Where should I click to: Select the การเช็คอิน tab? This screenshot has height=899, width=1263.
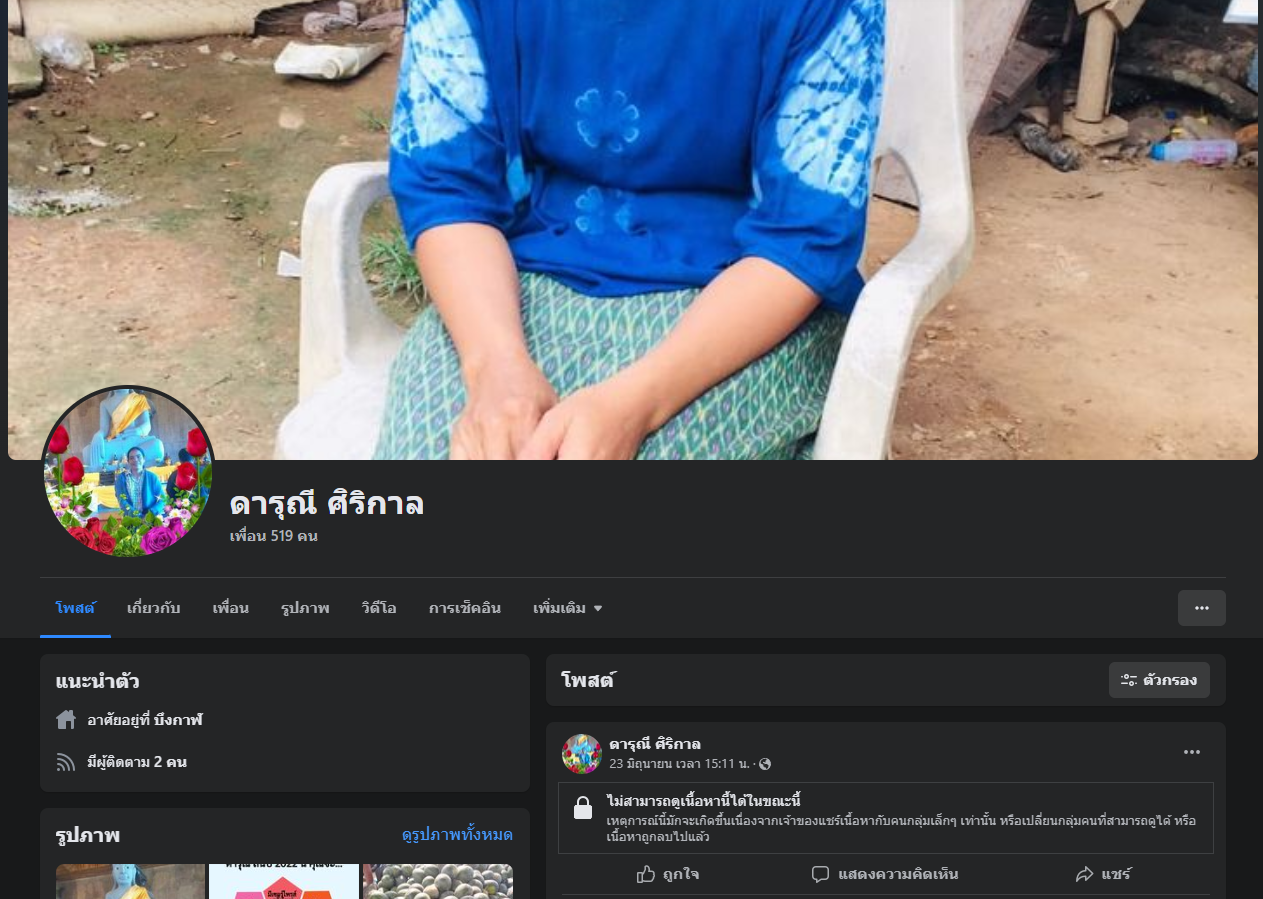[x=465, y=608]
